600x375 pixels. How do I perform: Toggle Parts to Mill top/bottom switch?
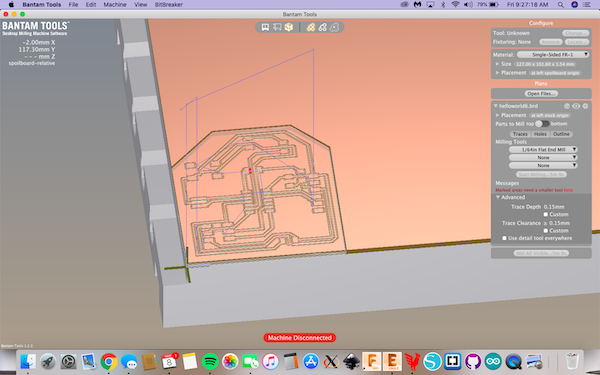tap(542, 124)
